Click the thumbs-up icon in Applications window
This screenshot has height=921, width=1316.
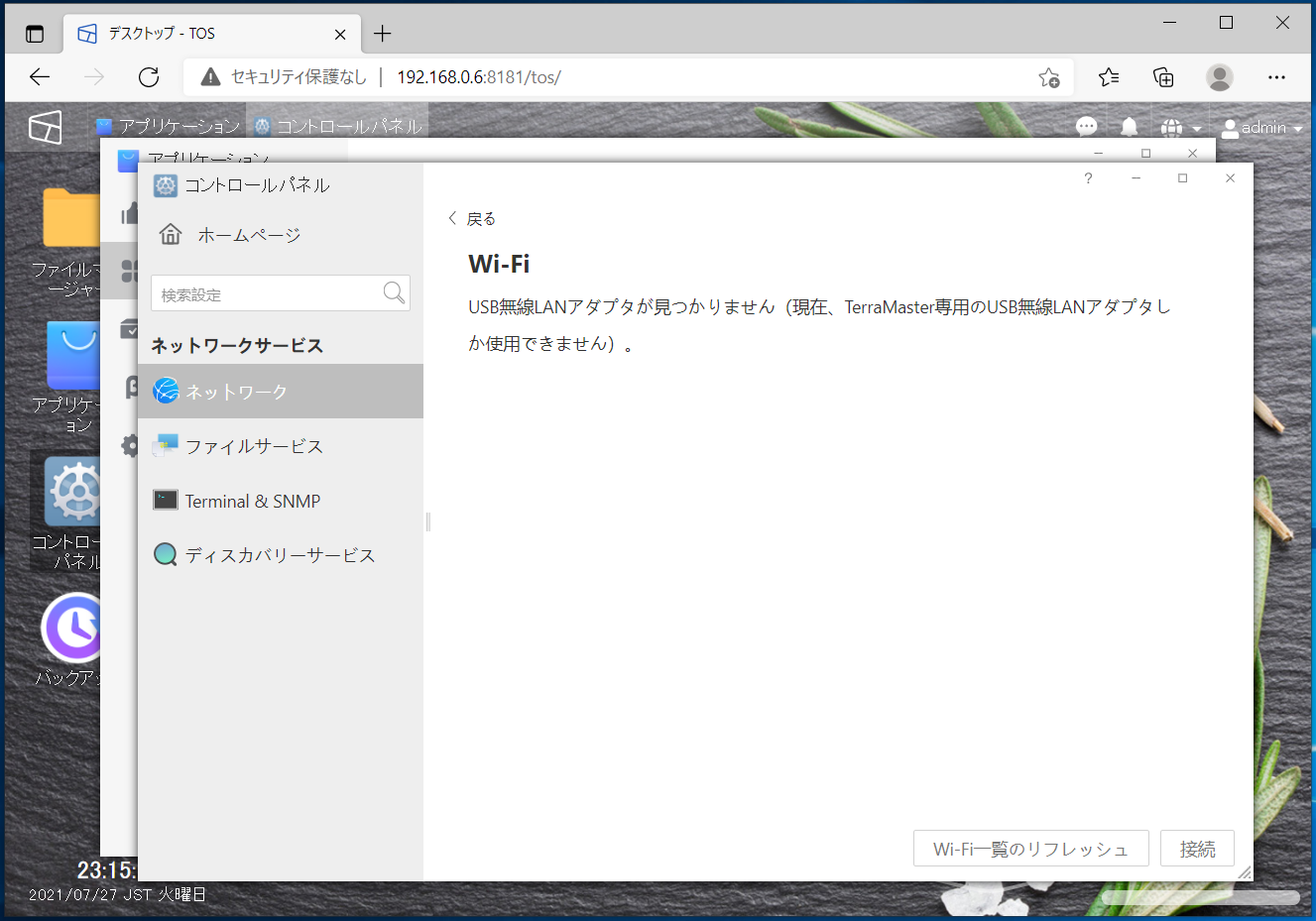(129, 214)
